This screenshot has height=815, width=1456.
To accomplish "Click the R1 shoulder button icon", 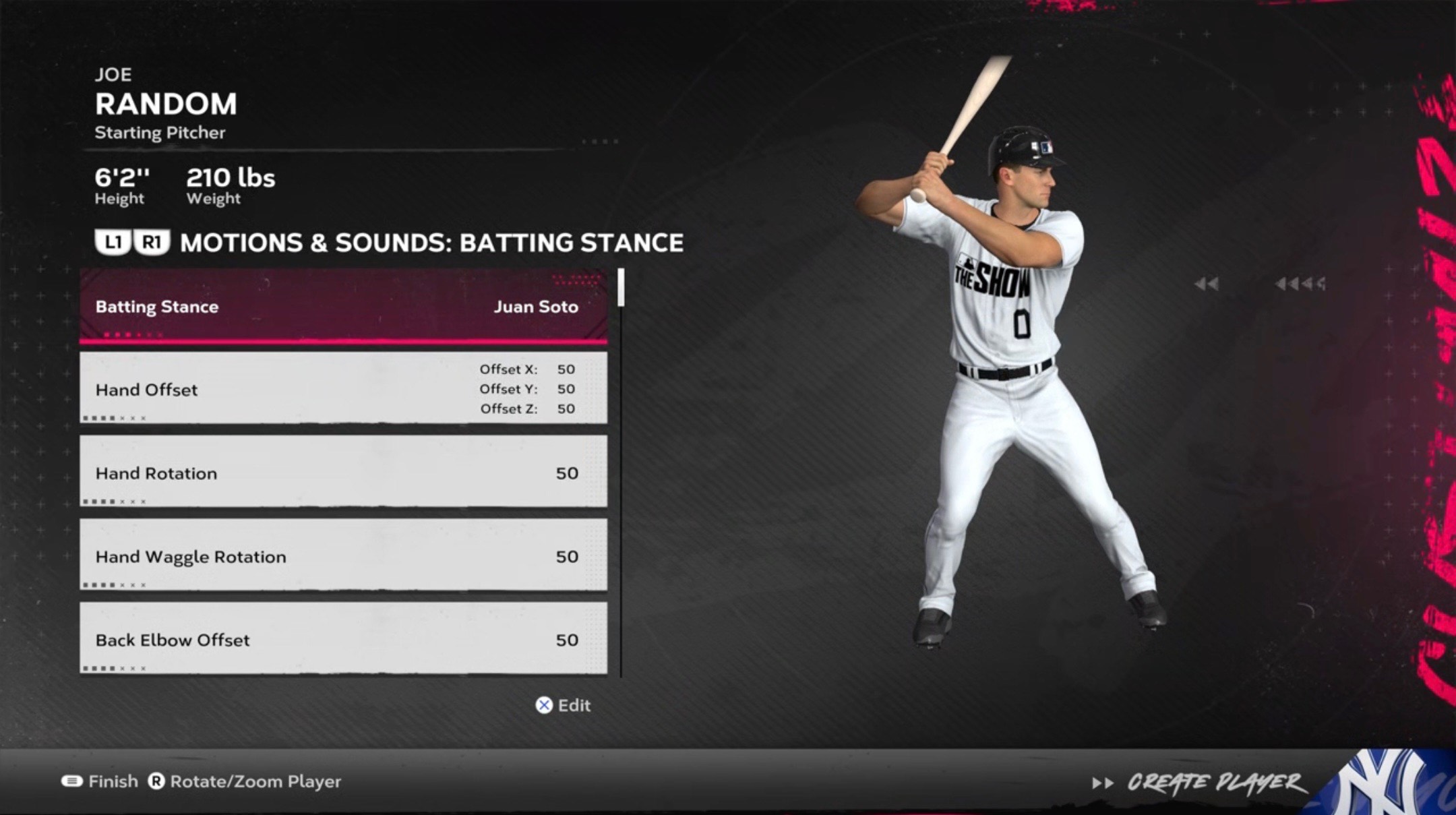I will pyautogui.click(x=152, y=242).
